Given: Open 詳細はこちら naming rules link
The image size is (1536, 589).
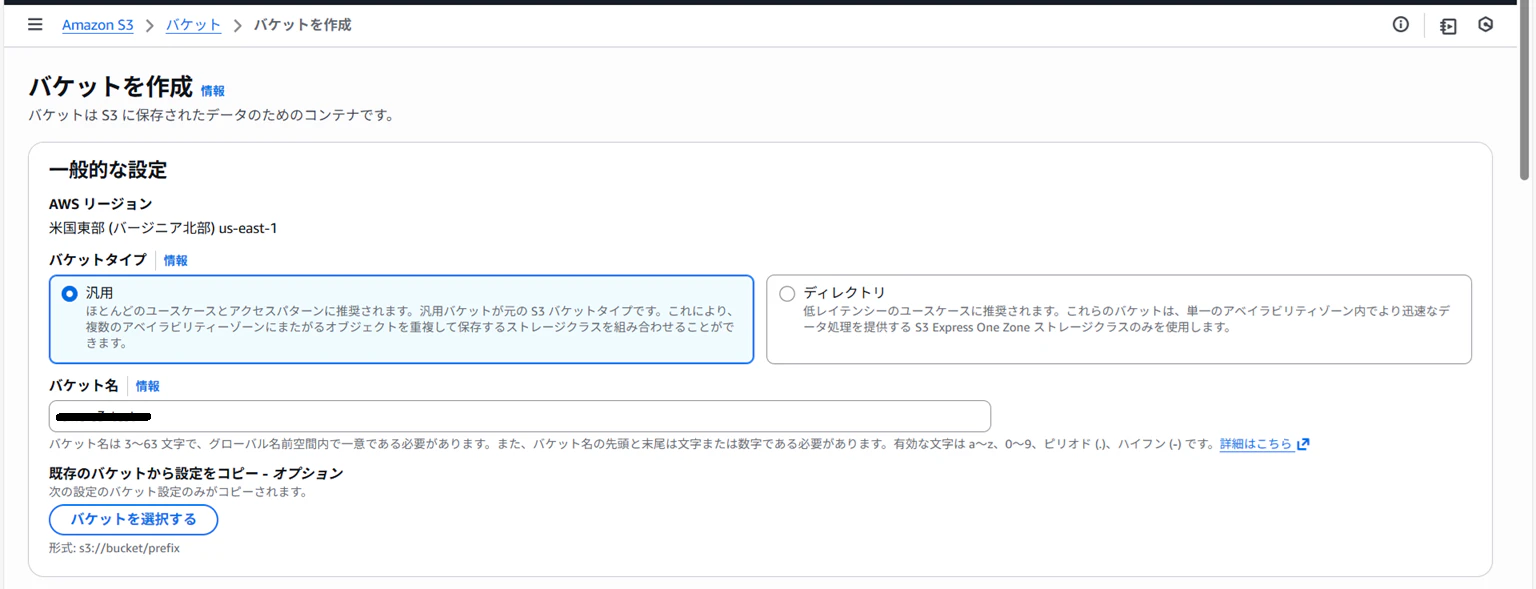Looking at the screenshot, I should tap(1256, 444).
